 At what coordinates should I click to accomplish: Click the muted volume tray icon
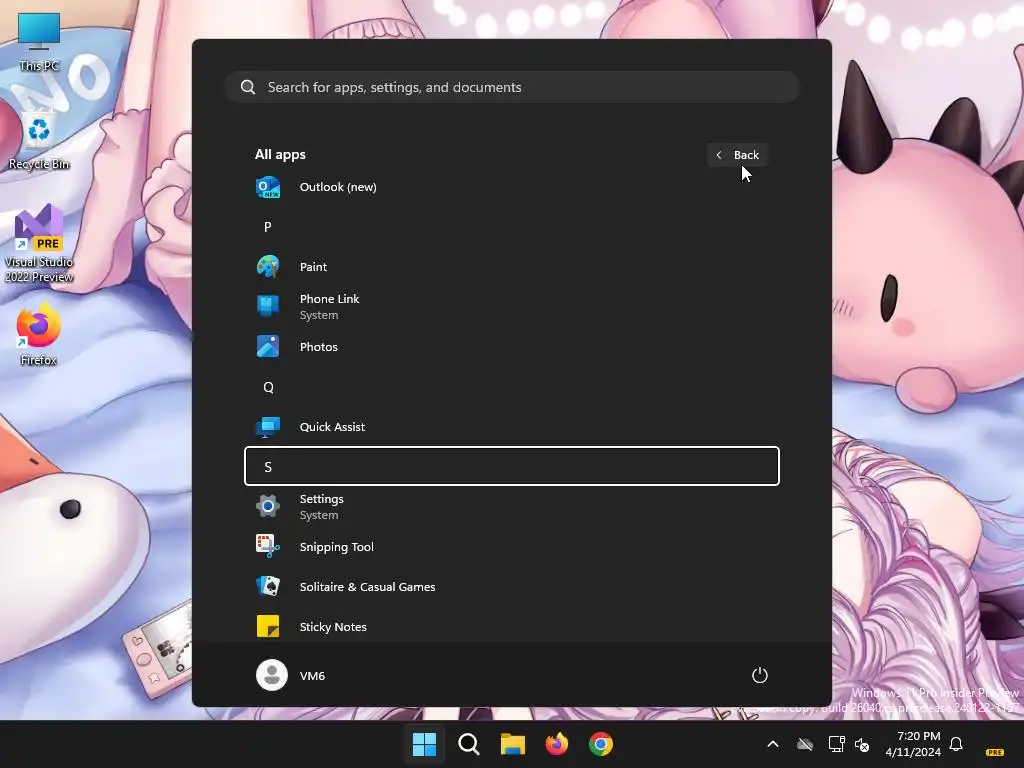point(862,744)
